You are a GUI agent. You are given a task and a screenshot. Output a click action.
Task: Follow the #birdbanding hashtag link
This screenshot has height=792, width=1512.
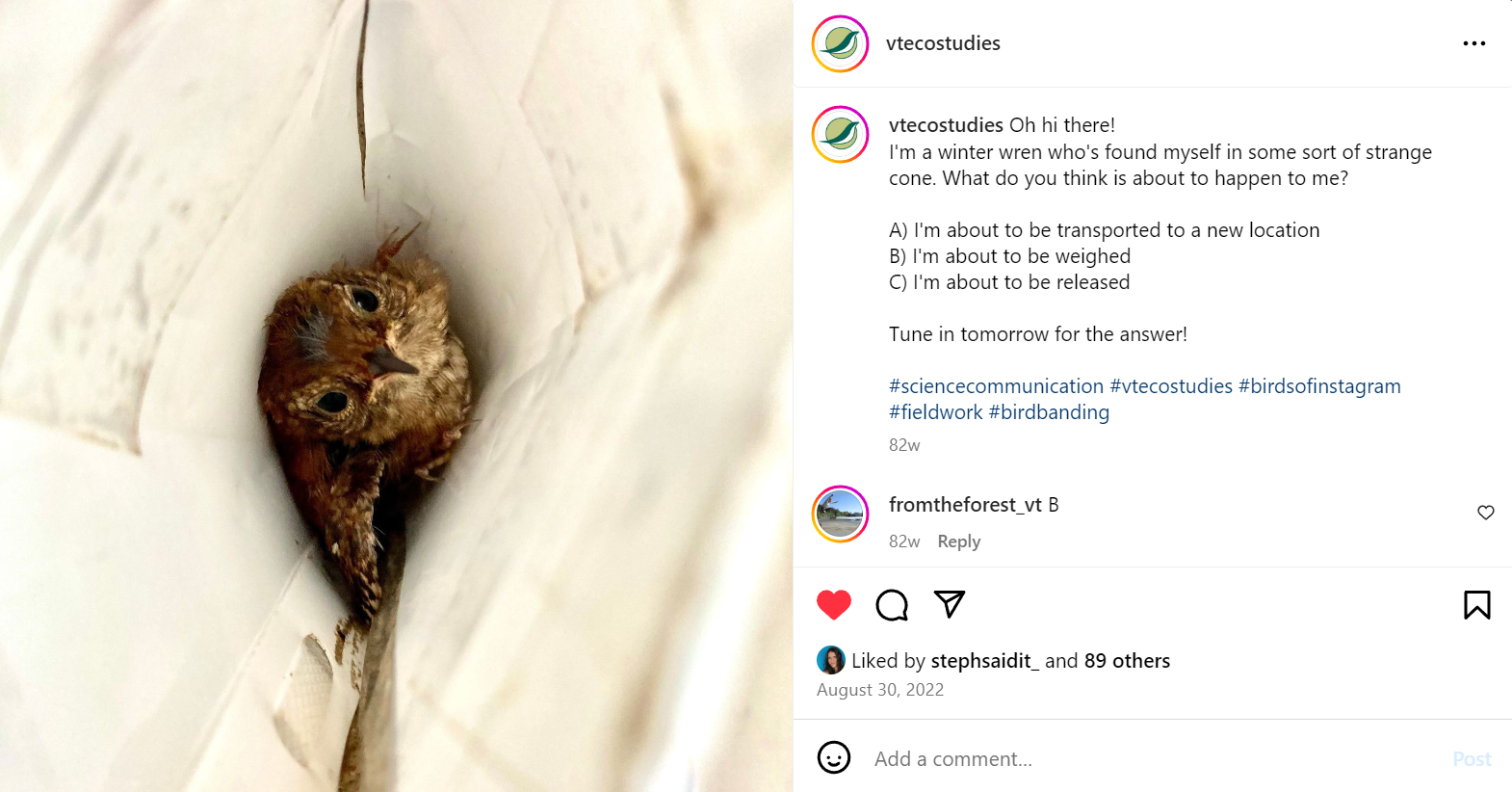click(1049, 412)
